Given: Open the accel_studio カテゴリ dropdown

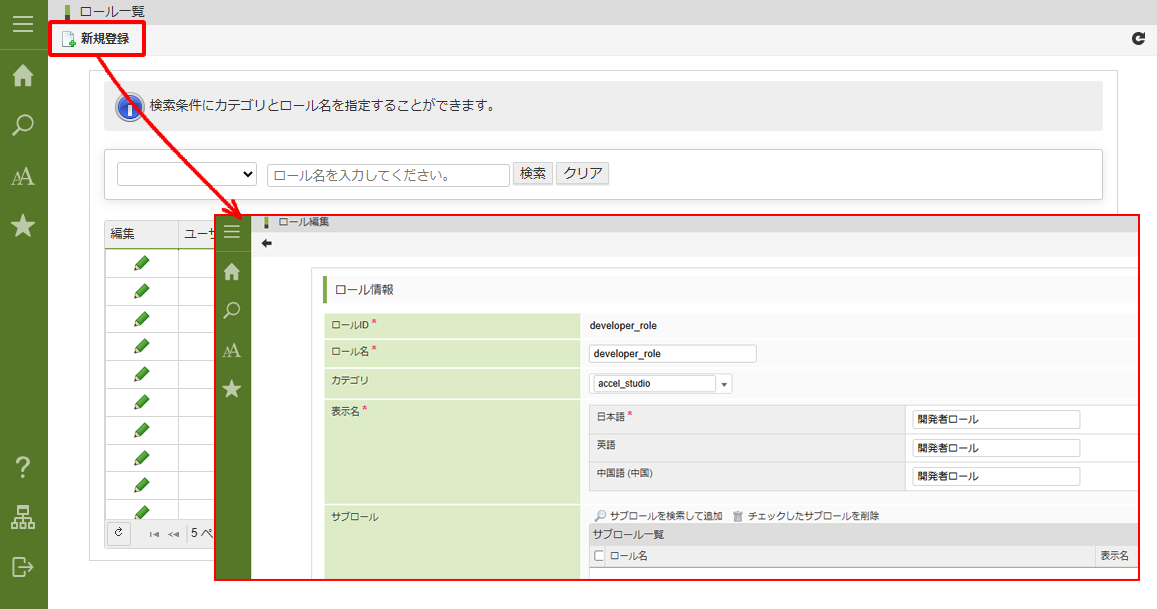Looking at the screenshot, I should tap(724, 384).
